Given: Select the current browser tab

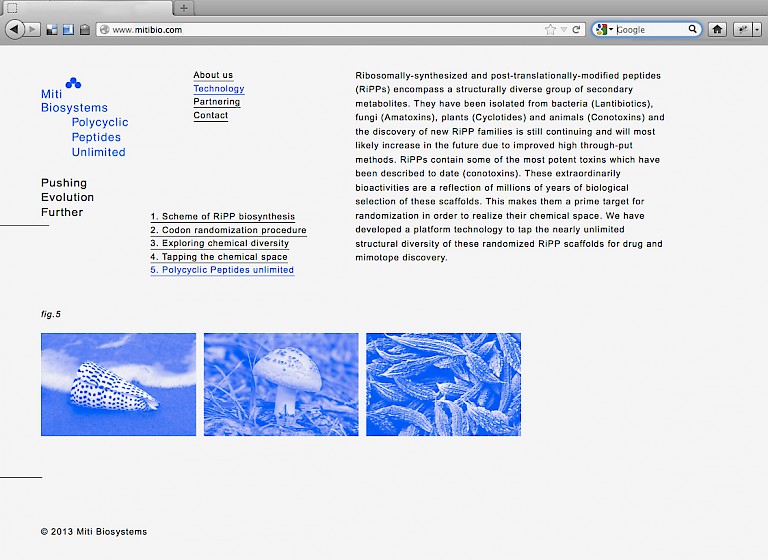Looking at the screenshot, I should click(87, 8).
